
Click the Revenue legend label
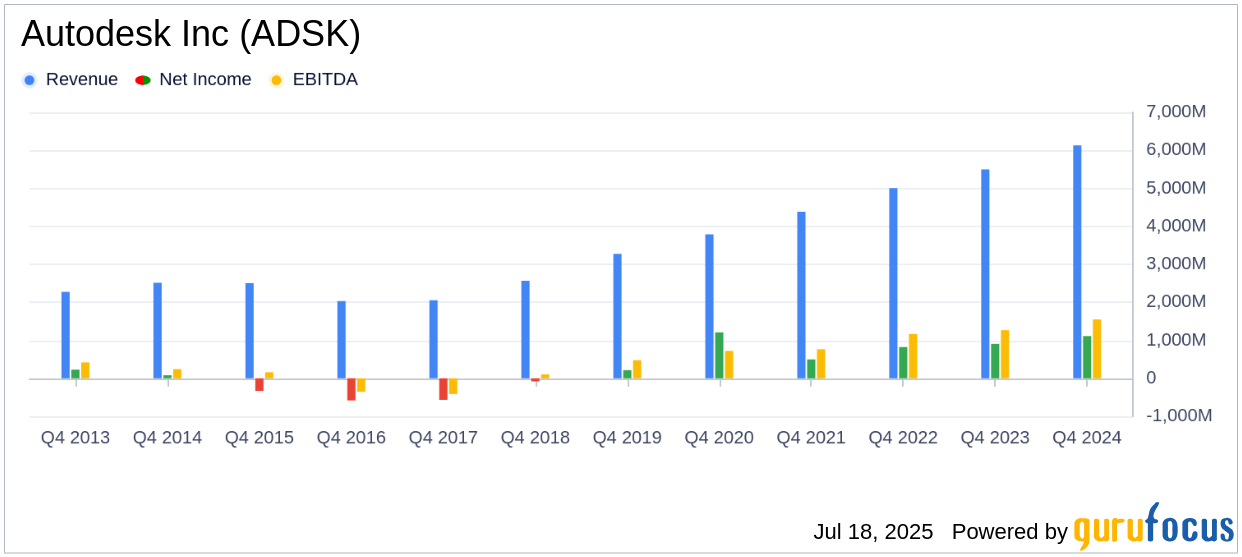pos(82,80)
